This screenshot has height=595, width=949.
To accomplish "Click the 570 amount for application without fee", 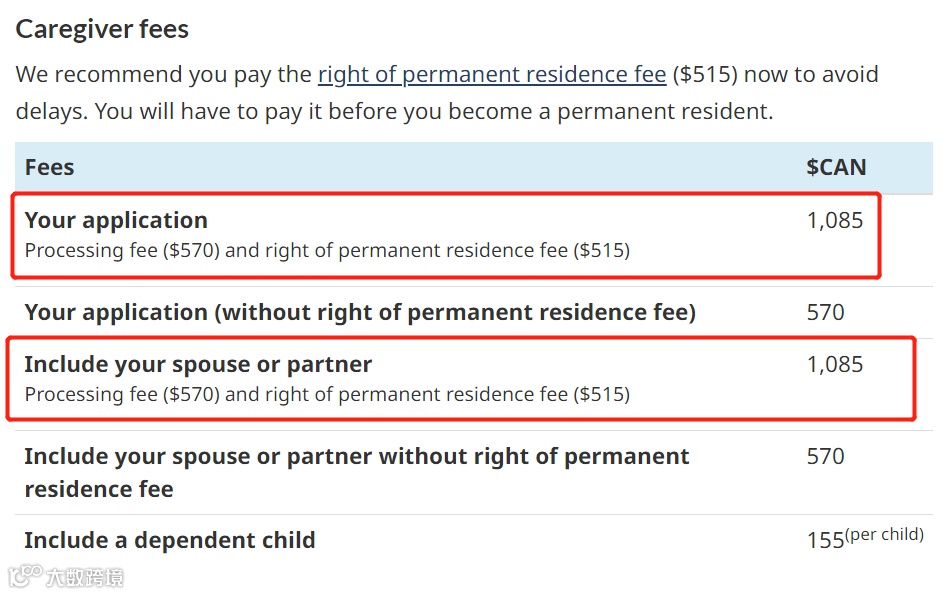I will coord(825,312).
